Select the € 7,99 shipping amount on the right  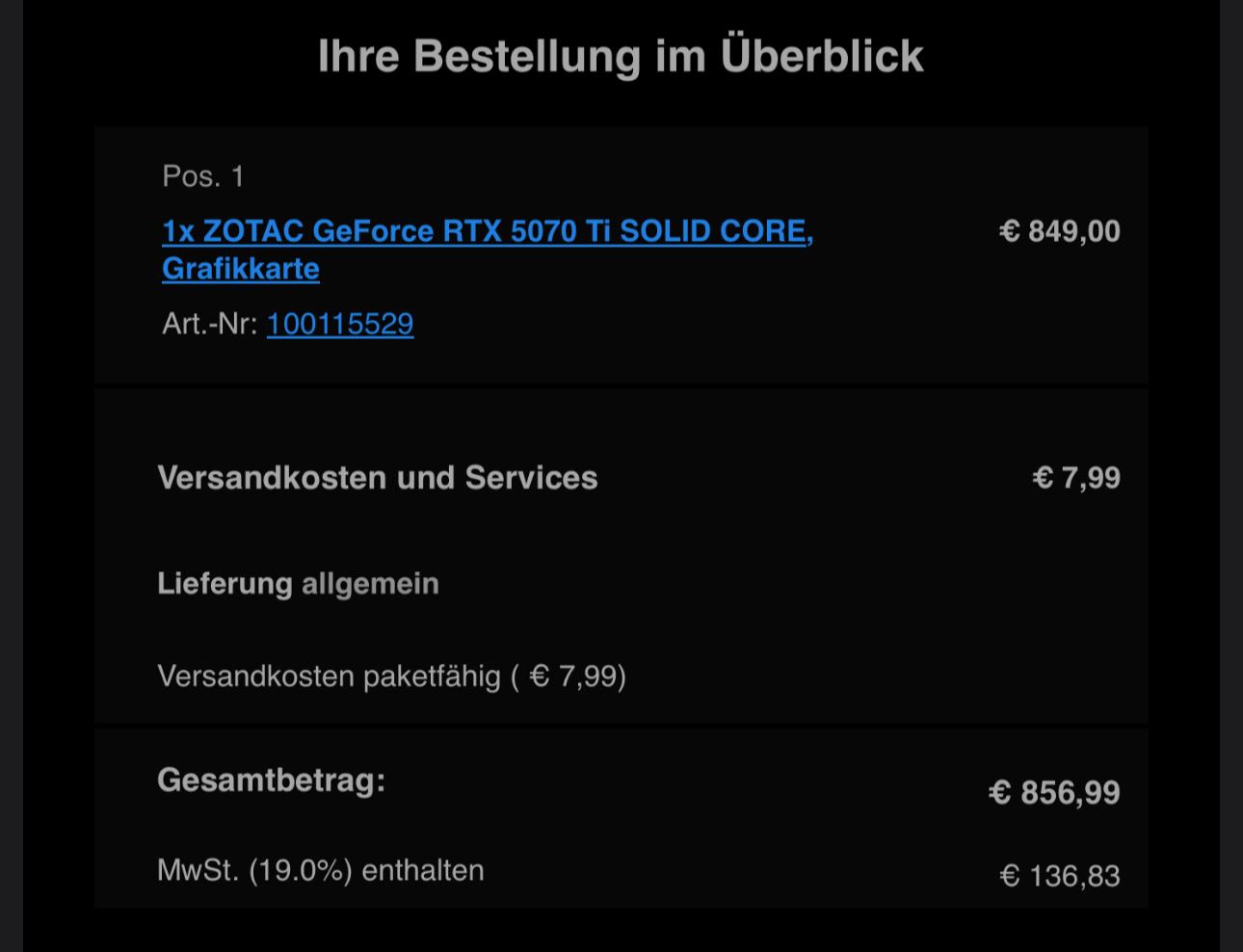click(1076, 478)
